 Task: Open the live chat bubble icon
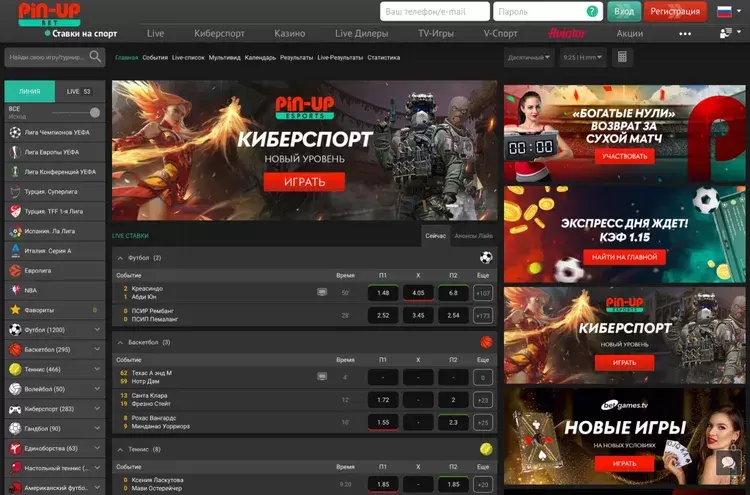[x=728, y=462]
